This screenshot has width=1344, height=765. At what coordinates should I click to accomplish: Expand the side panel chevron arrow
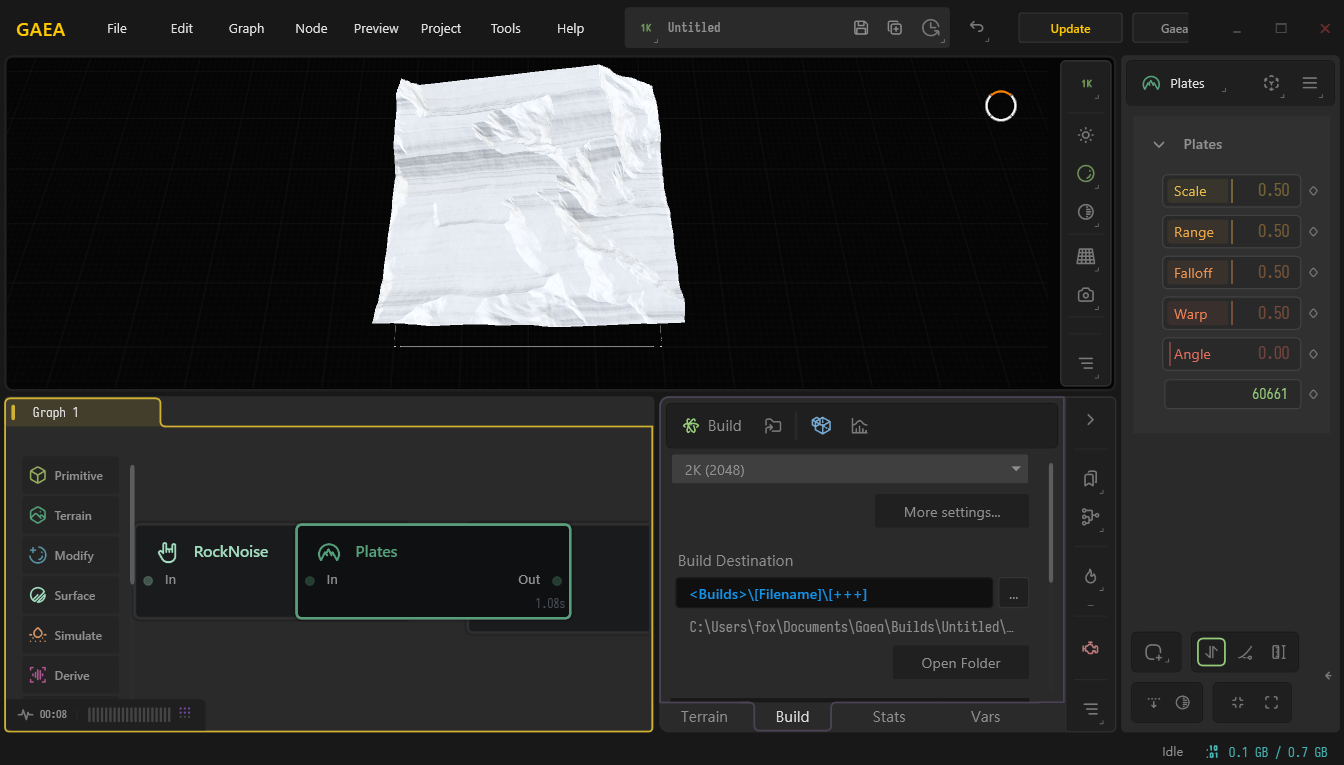point(1090,420)
